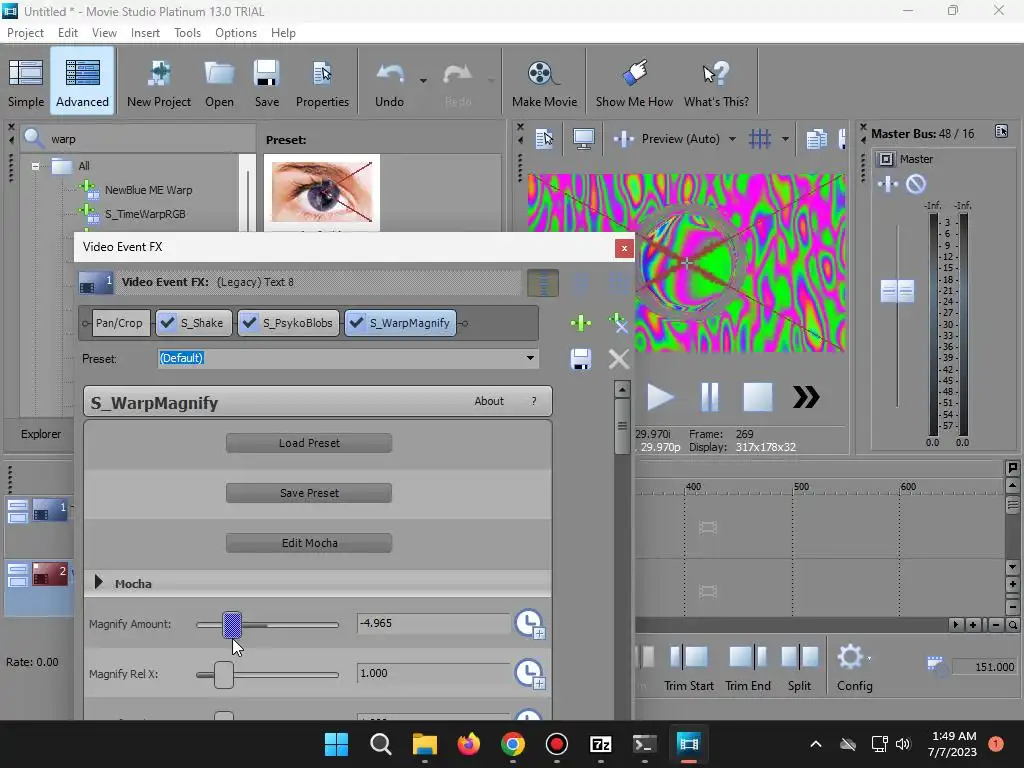Click the Magnify Rel X slider handle
Viewport: 1024px width, 768px height.
[x=223, y=675]
